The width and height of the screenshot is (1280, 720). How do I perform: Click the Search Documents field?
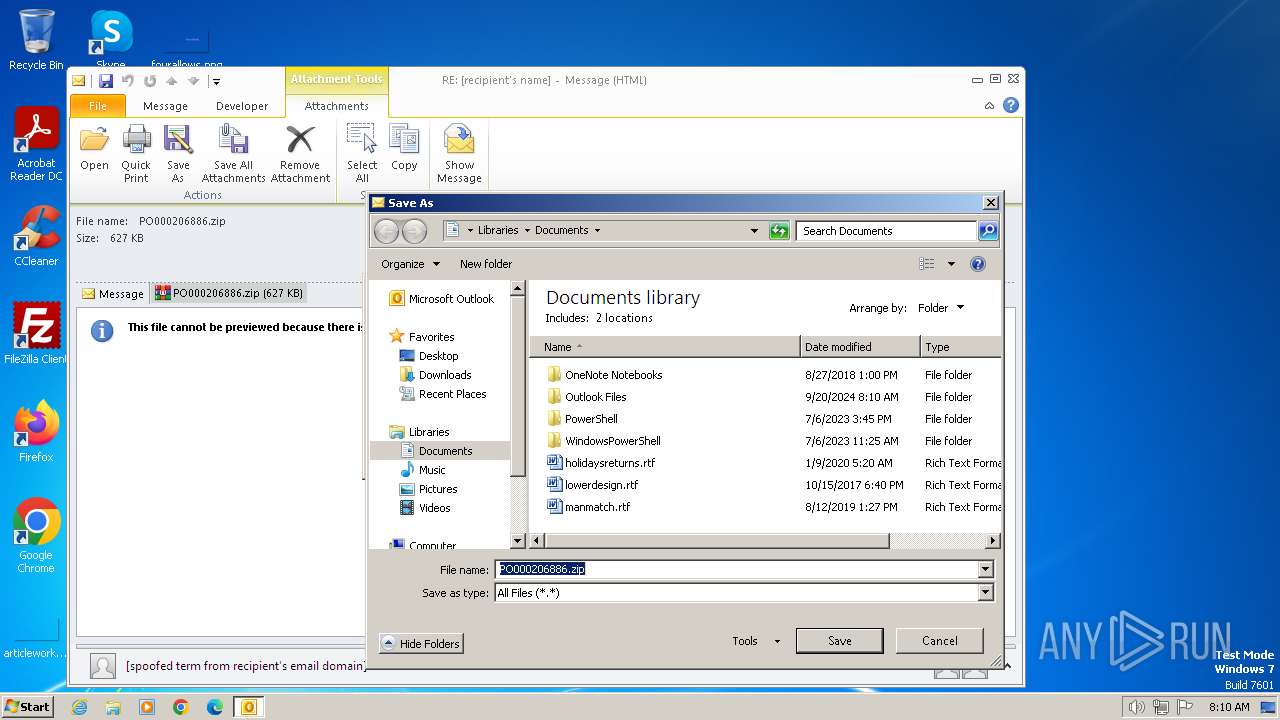[x=887, y=231]
